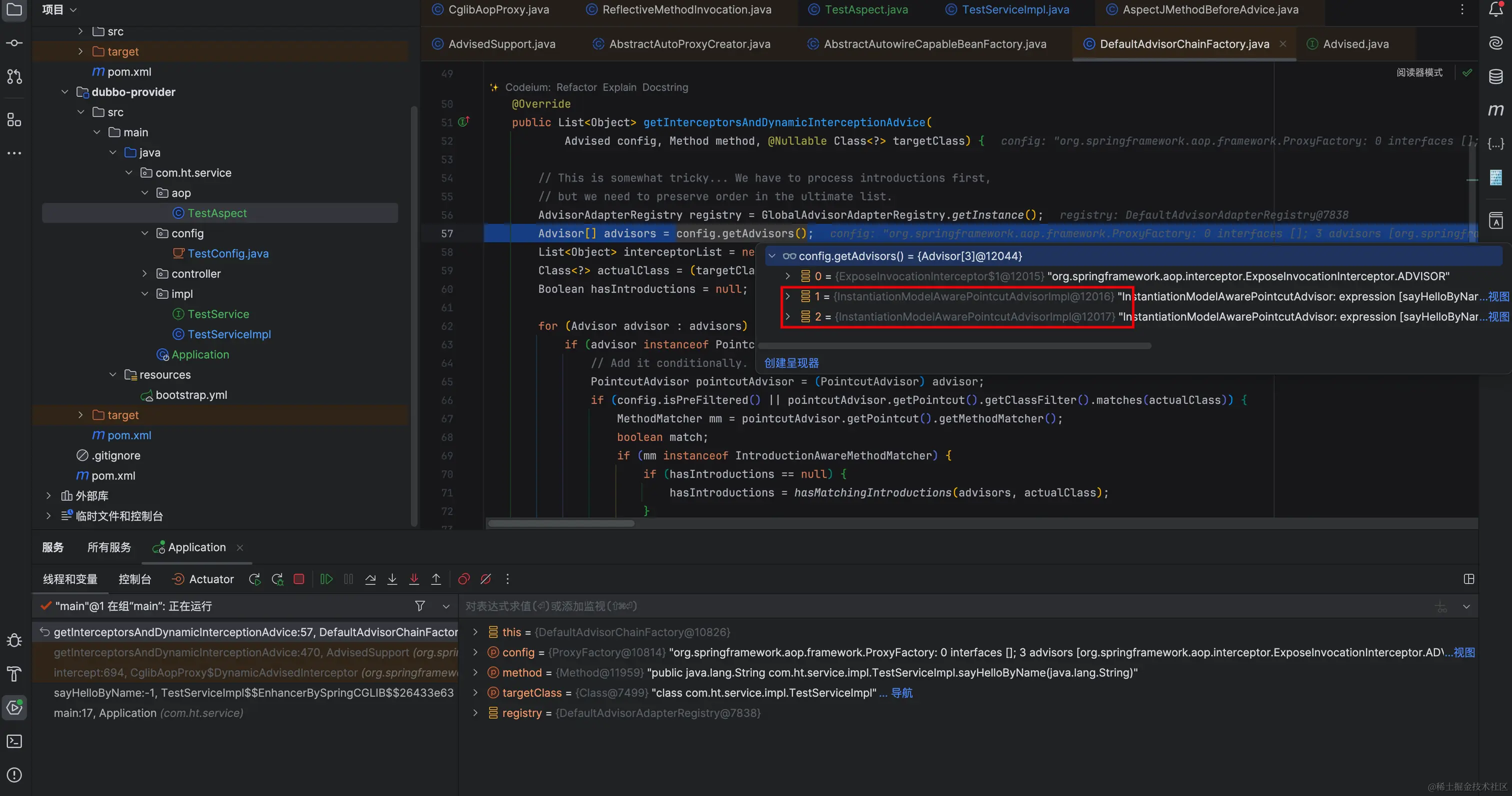Click the Step Out debug icon

click(436, 579)
